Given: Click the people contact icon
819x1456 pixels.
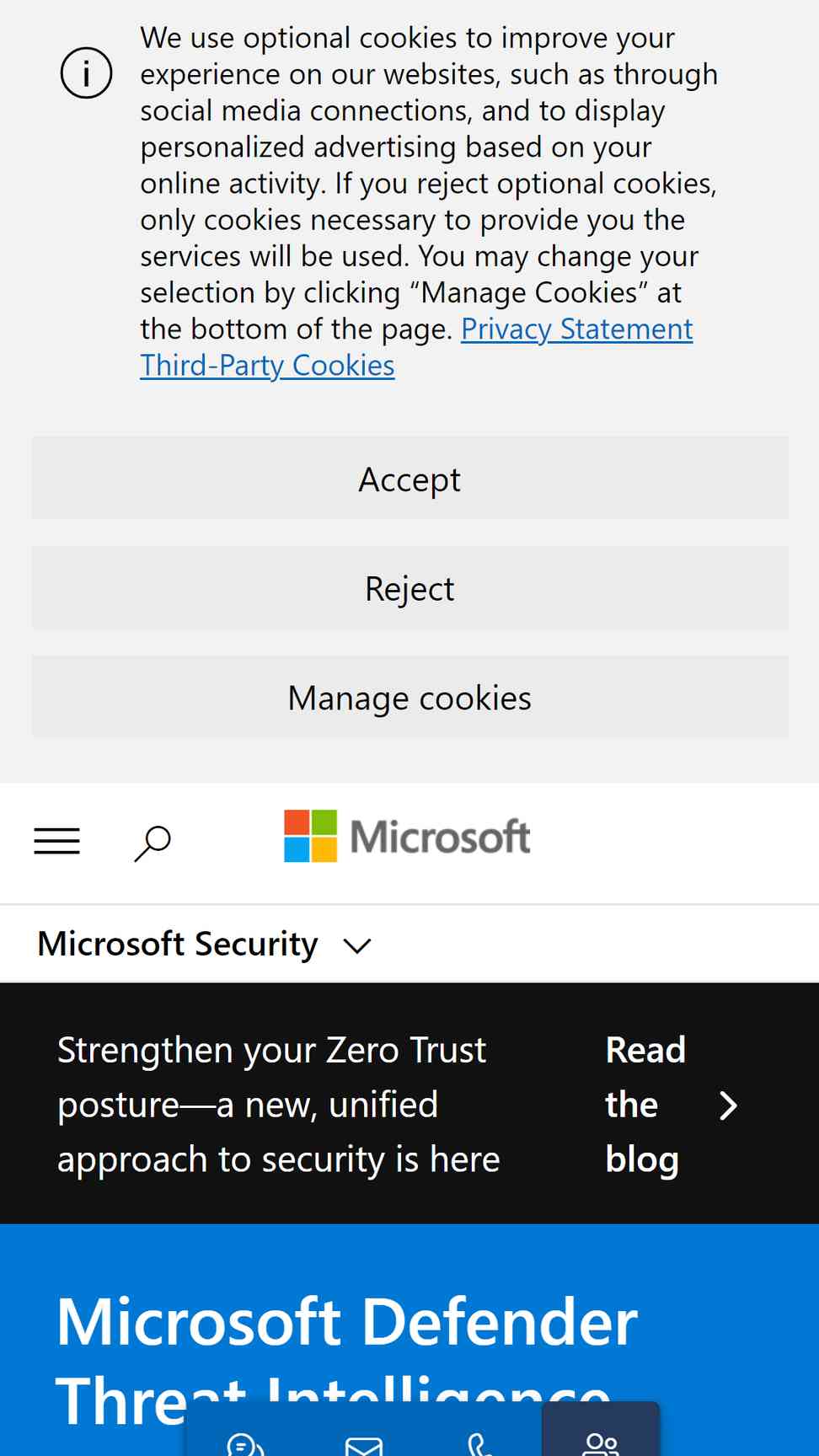Looking at the screenshot, I should (601, 1443).
